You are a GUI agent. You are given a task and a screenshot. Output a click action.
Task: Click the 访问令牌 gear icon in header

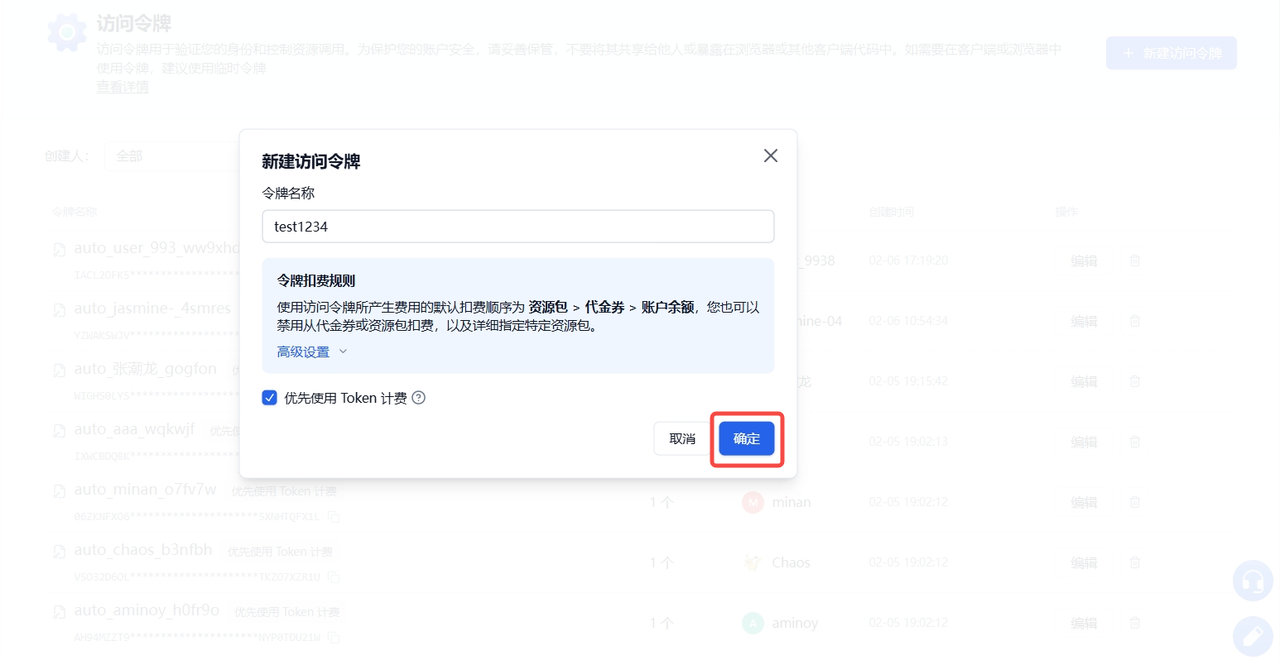pos(67,33)
